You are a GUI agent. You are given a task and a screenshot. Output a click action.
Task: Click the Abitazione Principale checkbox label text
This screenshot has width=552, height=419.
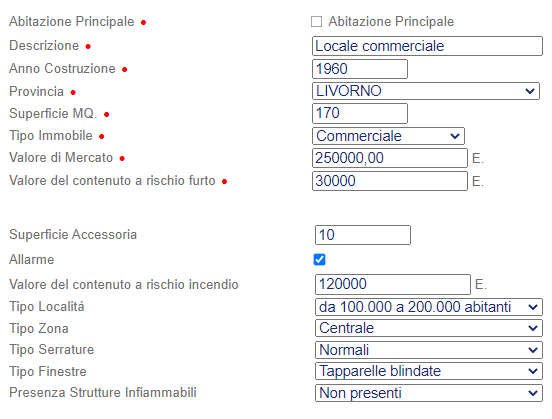click(x=391, y=22)
